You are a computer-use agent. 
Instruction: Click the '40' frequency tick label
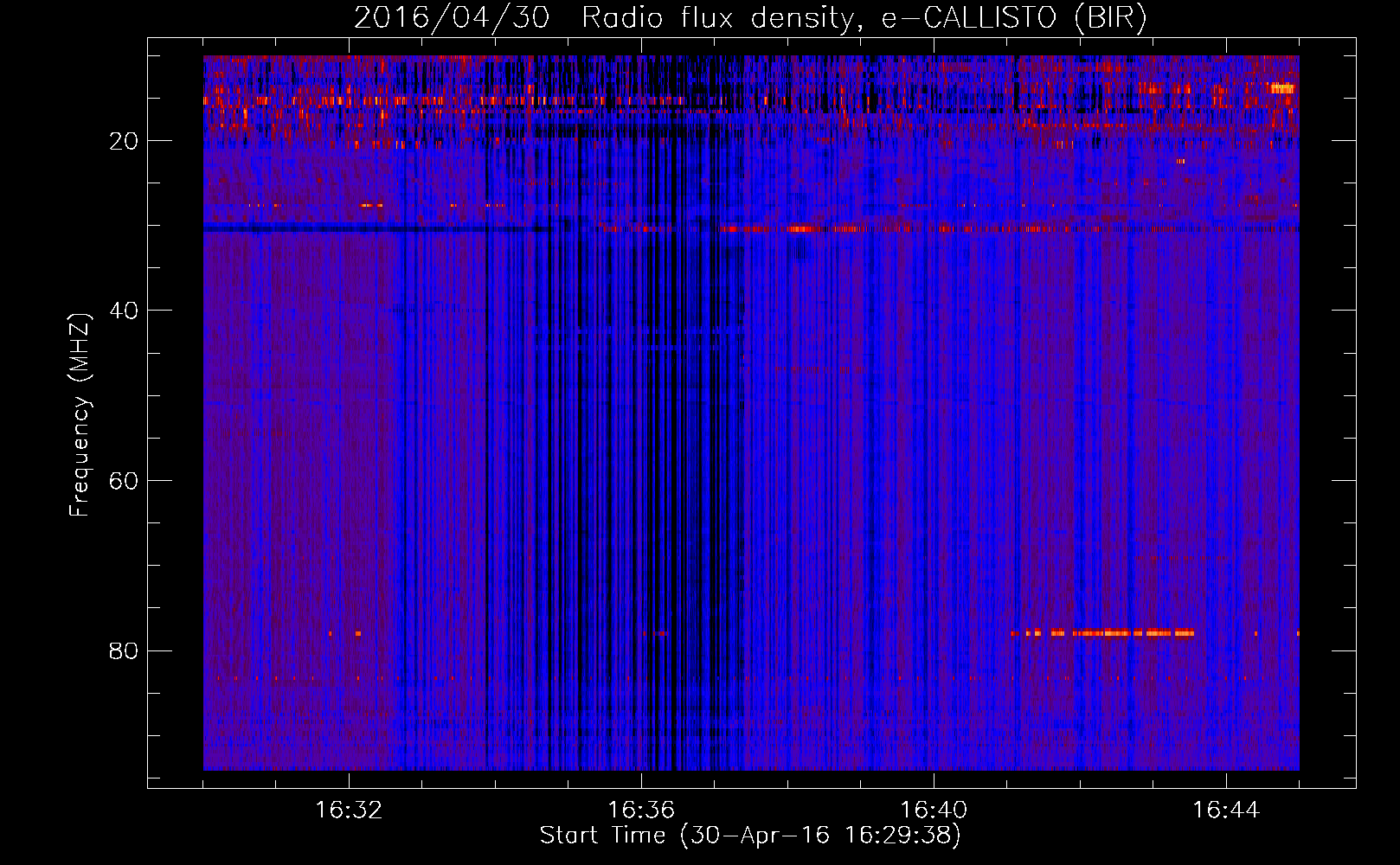(125, 311)
